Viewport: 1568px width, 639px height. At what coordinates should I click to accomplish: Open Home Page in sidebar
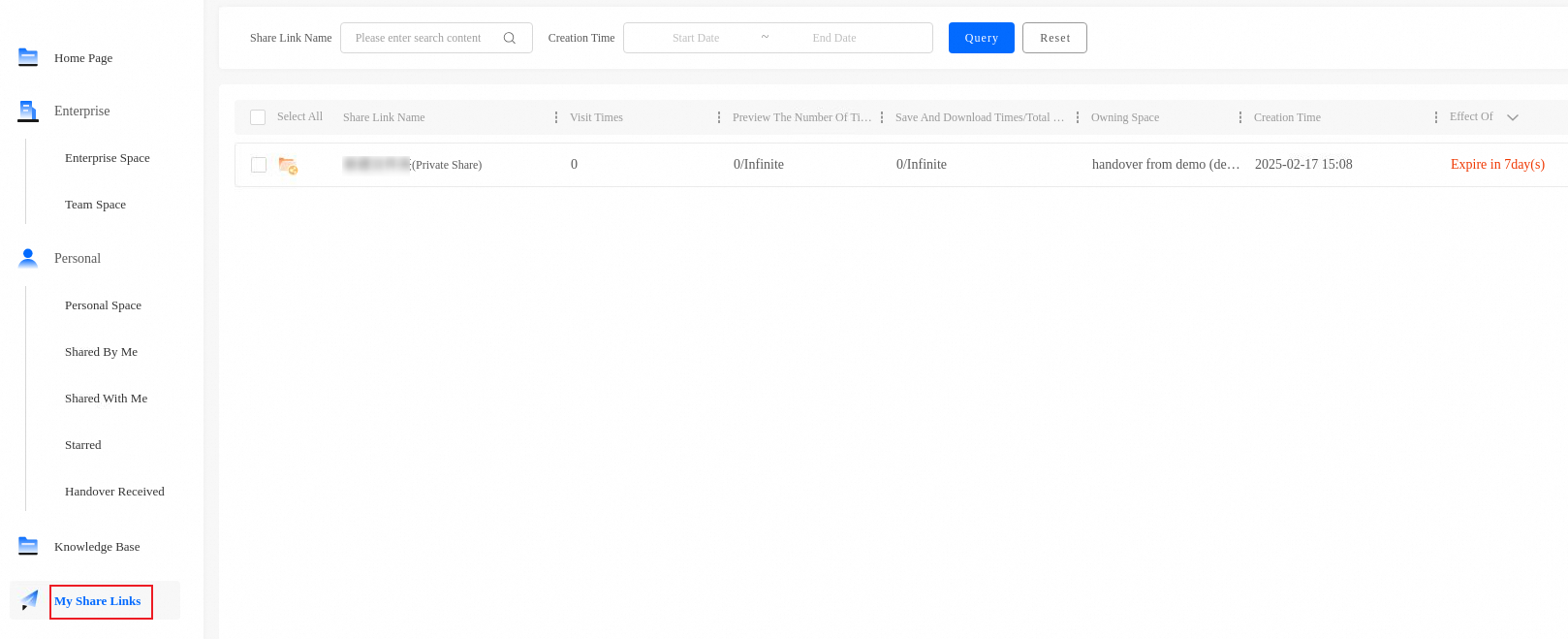pyautogui.click(x=83, y=58)
